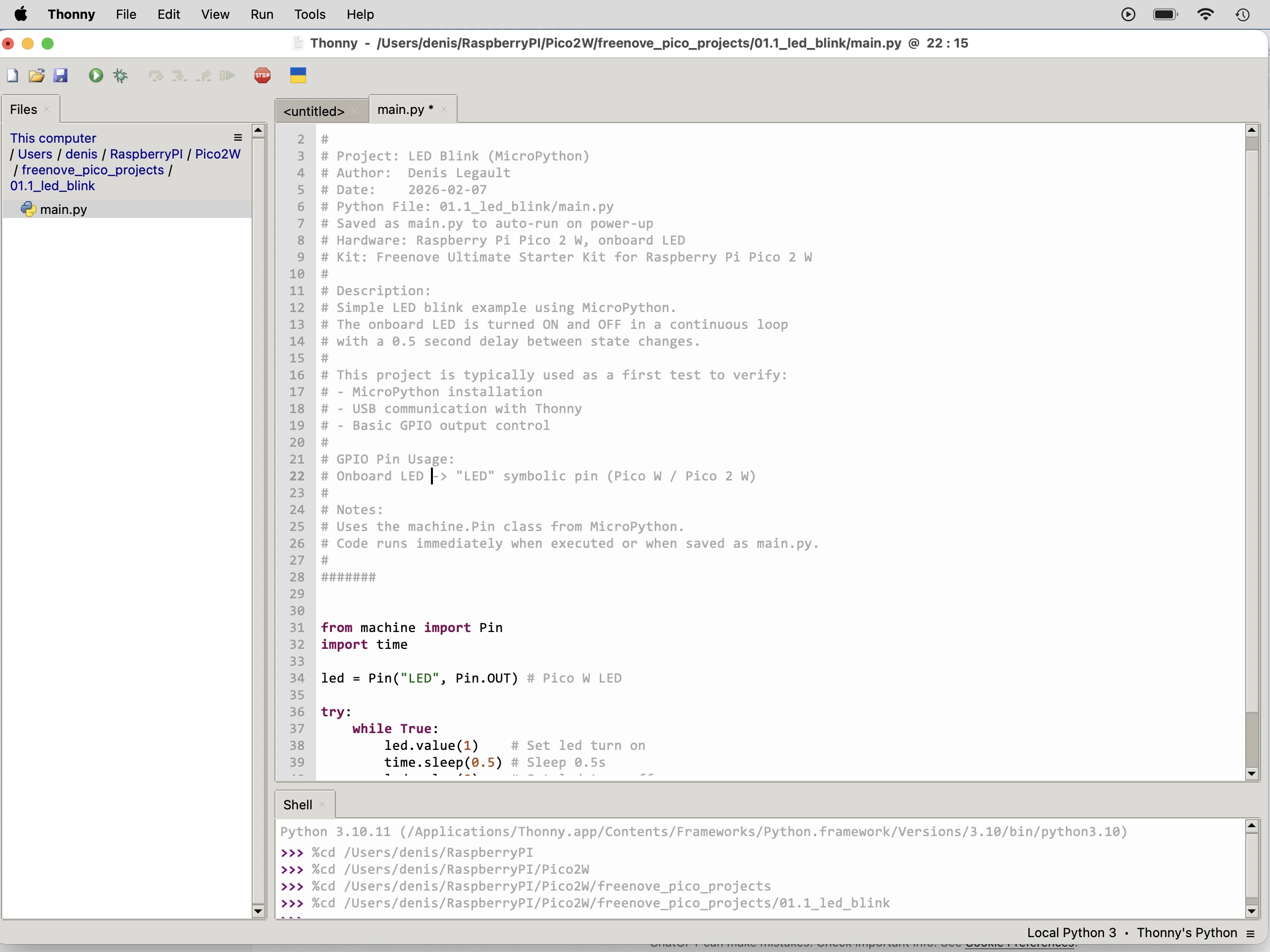Open an existing file
1270x952 pixels.
pyautogui.click(x=36, y=75)
